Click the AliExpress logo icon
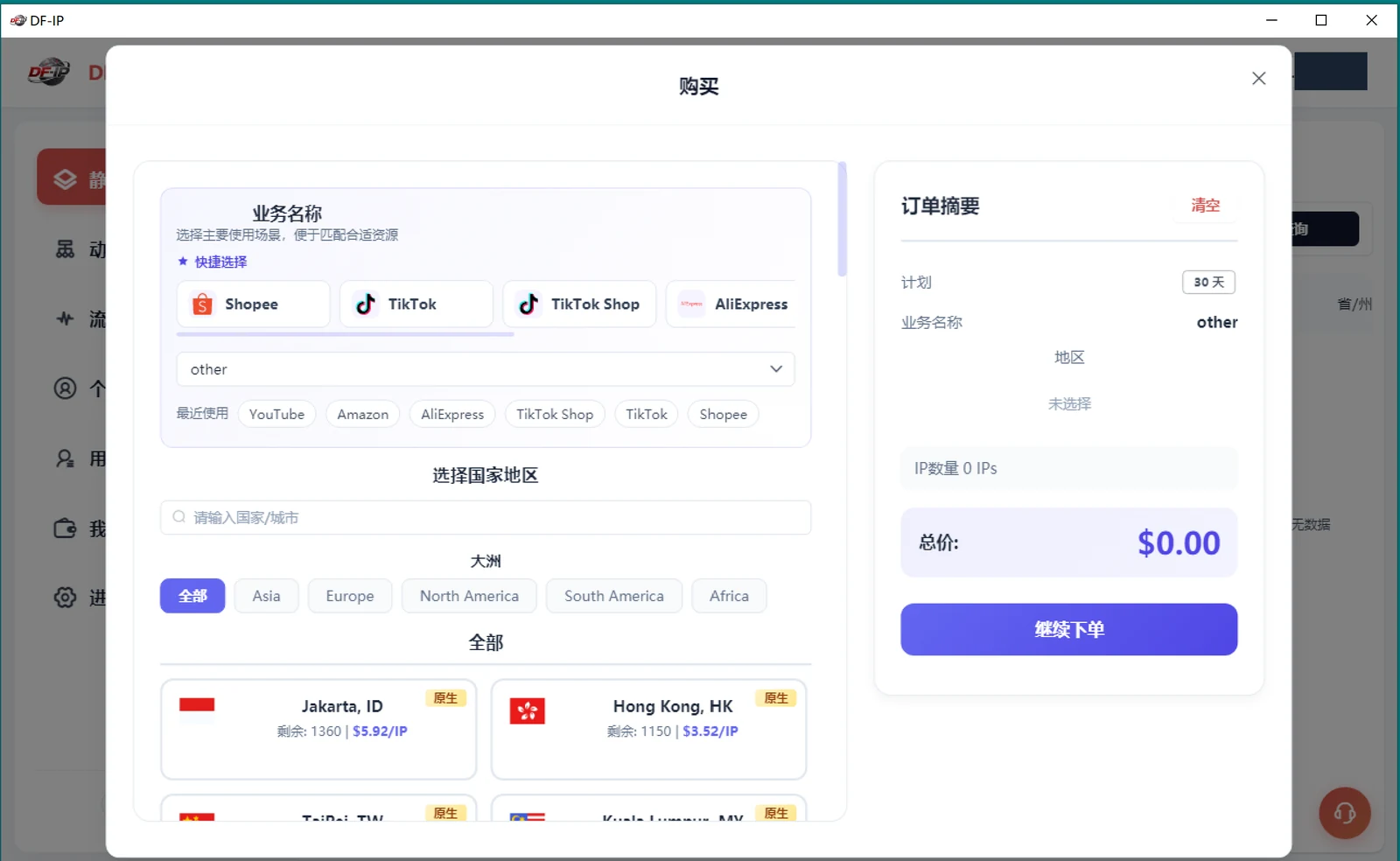 [691, 304]
